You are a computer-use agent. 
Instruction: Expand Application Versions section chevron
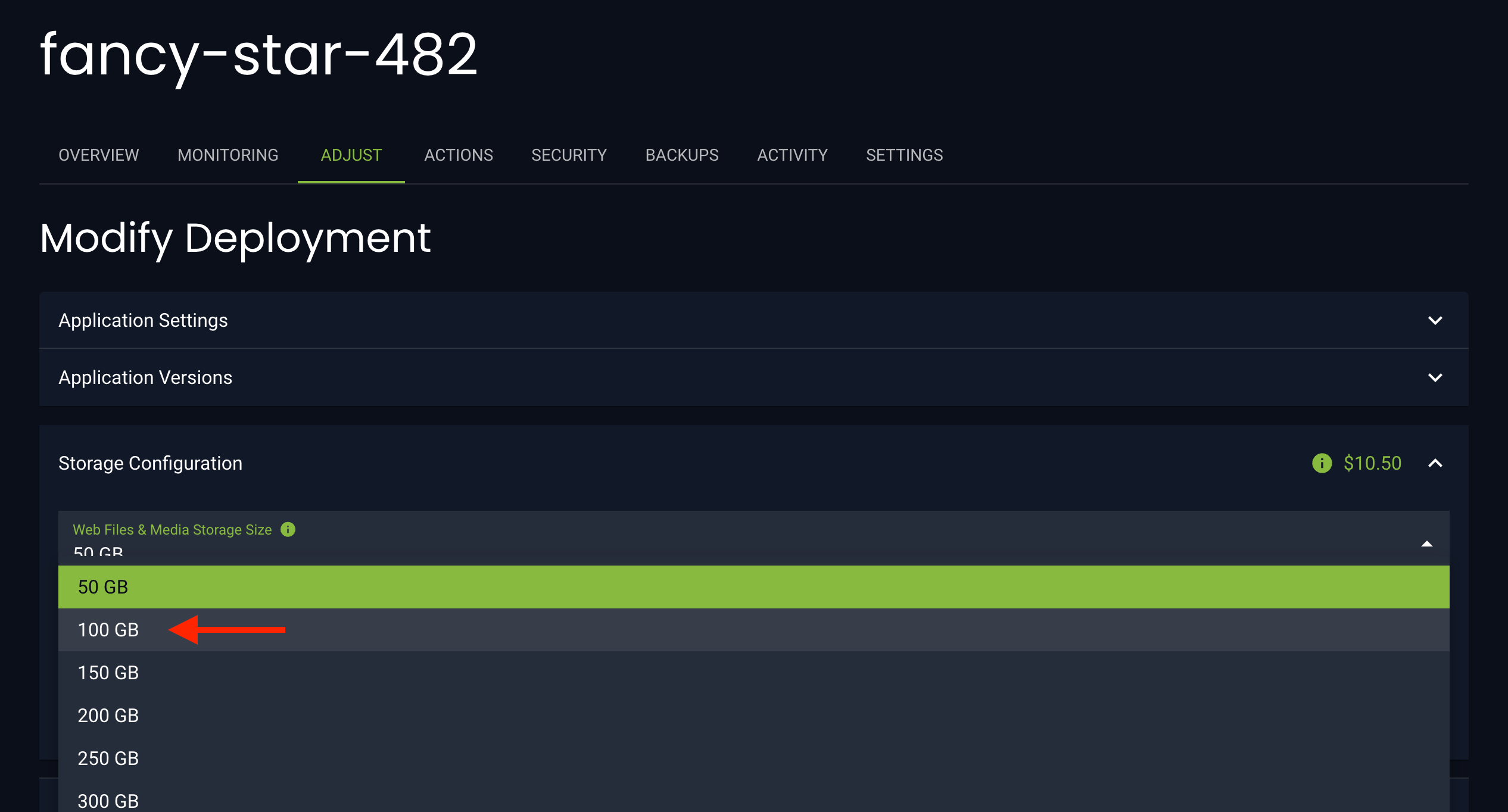[x=1435, y=377]
